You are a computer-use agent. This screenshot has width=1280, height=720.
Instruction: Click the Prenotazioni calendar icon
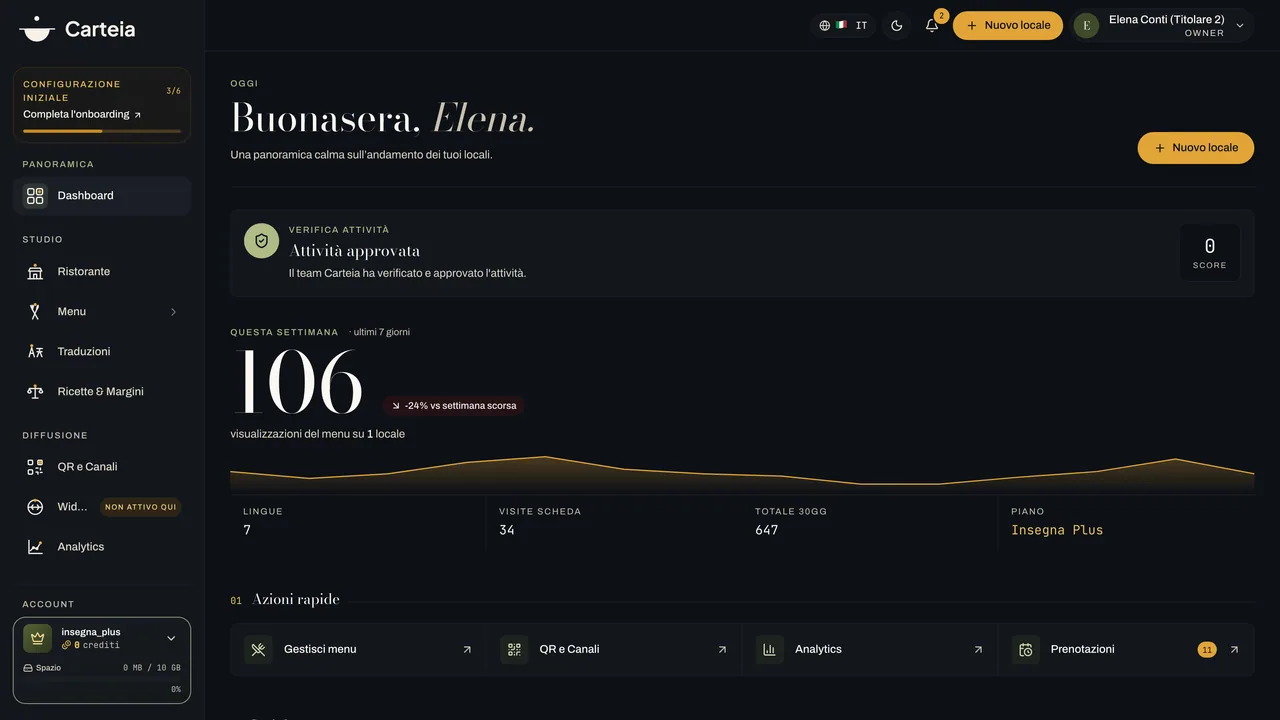click(x=1026, y=650)
